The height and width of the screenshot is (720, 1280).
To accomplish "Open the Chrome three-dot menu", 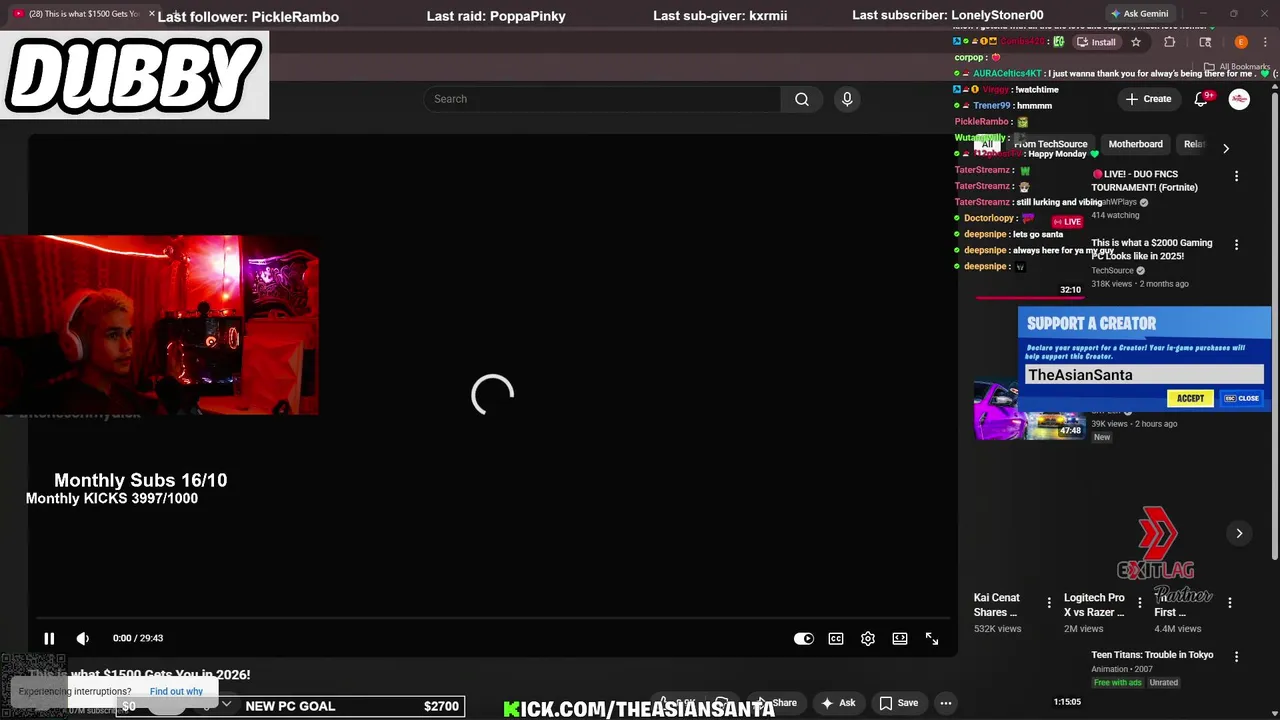I will [x=1266, y=42].
